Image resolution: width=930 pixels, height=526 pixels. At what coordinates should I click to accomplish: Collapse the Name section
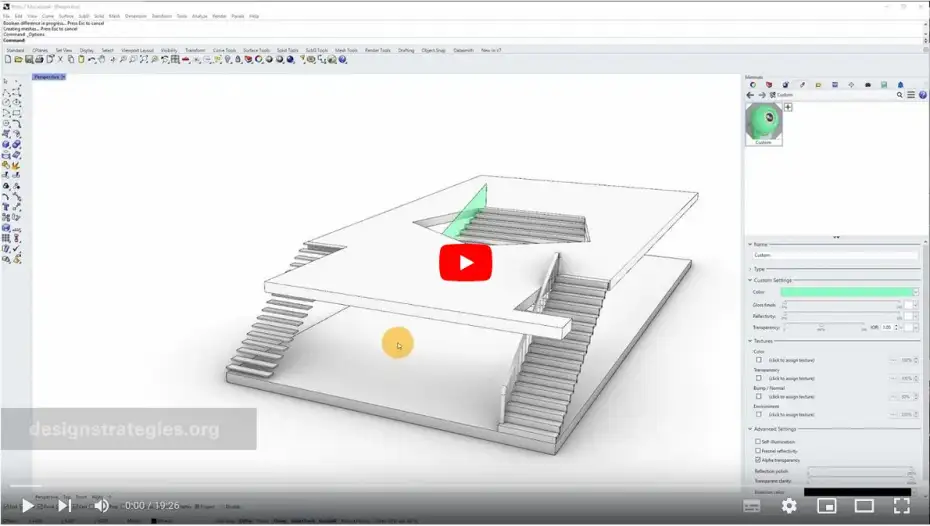750,244
